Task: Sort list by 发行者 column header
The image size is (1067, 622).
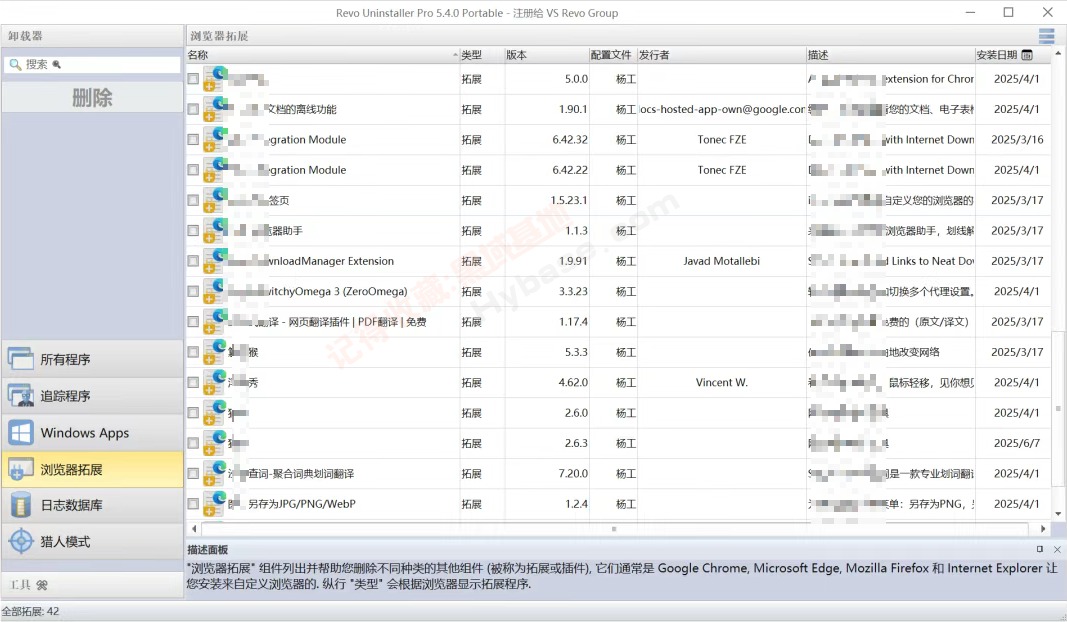Action: 721,55
